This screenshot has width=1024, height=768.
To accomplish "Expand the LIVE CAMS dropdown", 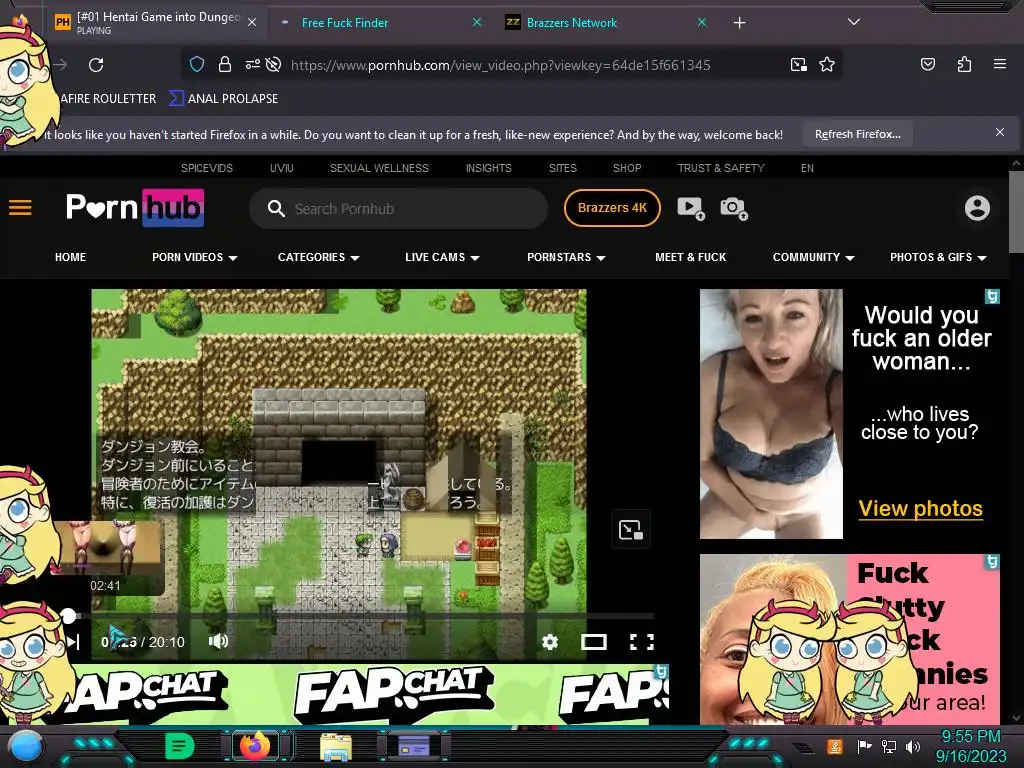I will tap(442, 257).
